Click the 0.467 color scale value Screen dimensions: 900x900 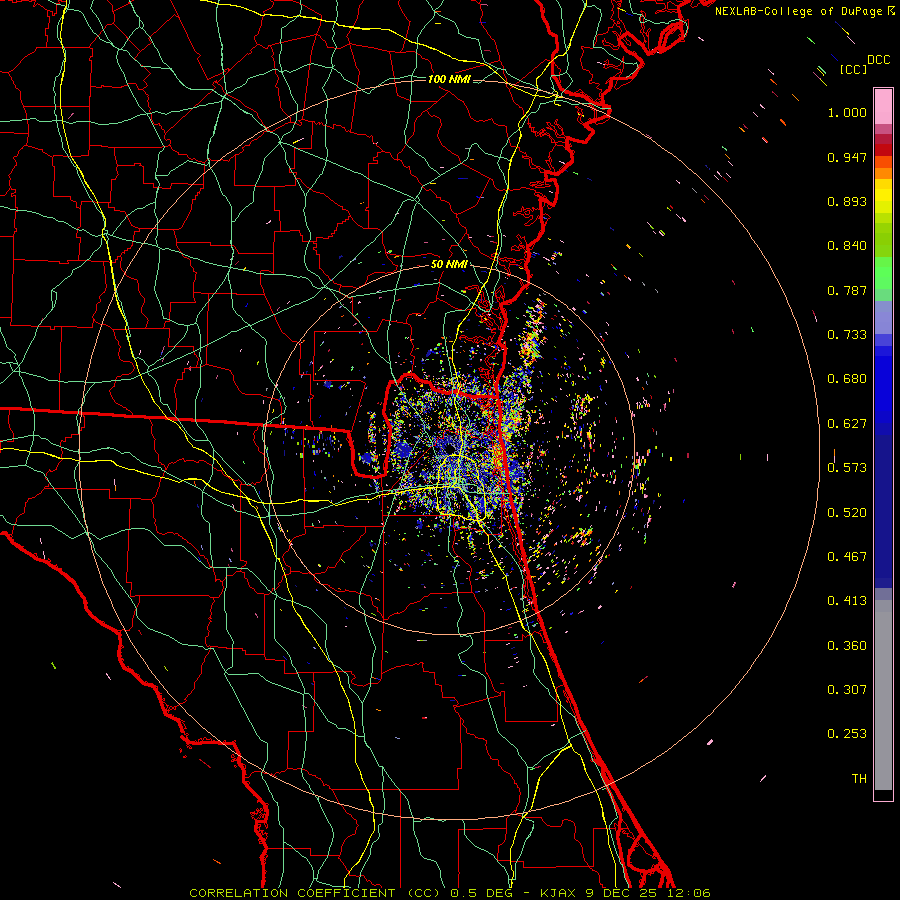pyautogui.click(x=847, y=557)
